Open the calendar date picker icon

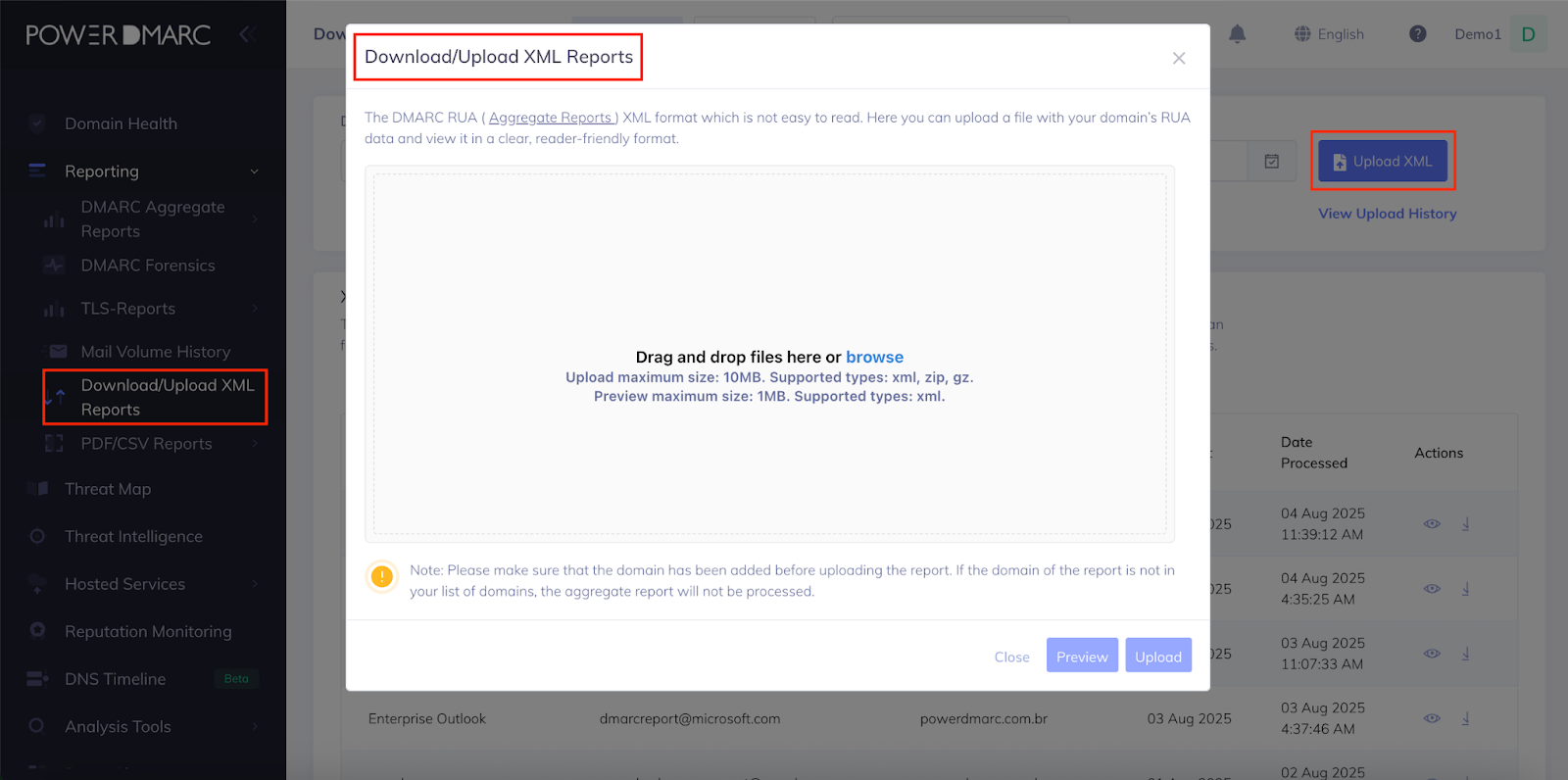pyautogui.click(x=1272, y=162)
